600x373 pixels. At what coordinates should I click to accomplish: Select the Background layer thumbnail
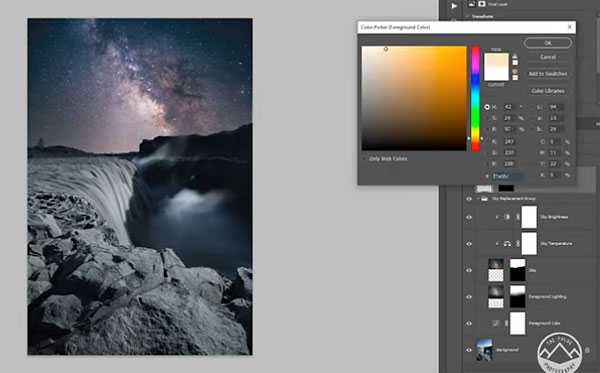coord(484,350)
